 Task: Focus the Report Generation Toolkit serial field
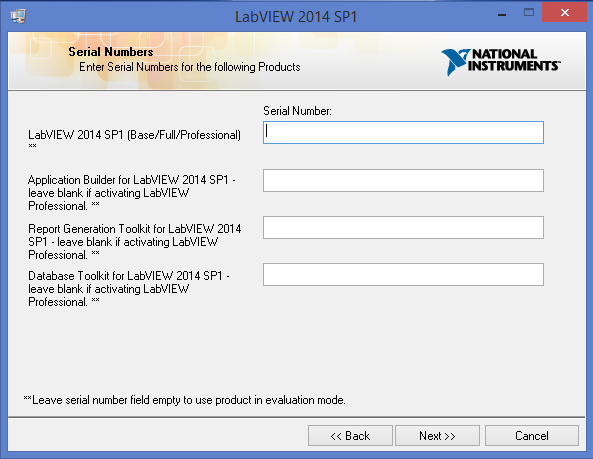pyautogui.click(x=403, y=227)
